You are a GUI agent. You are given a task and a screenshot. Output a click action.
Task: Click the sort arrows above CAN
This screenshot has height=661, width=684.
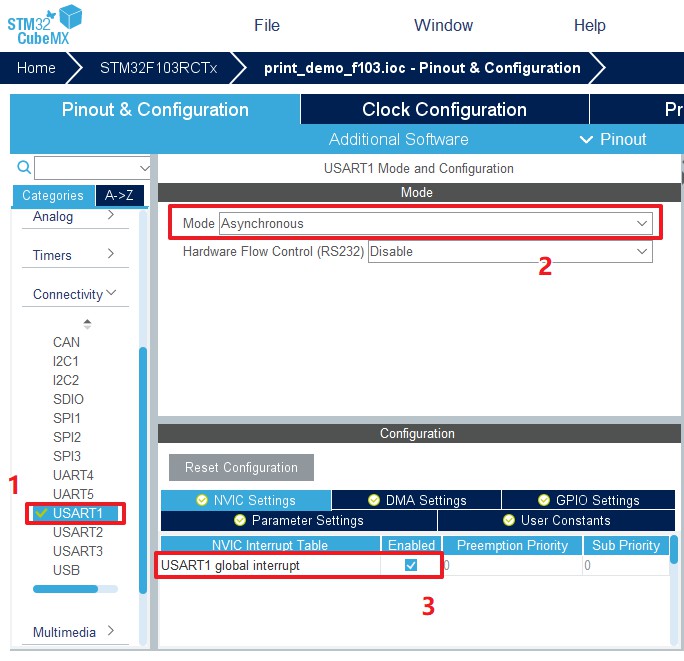point(87,324)
